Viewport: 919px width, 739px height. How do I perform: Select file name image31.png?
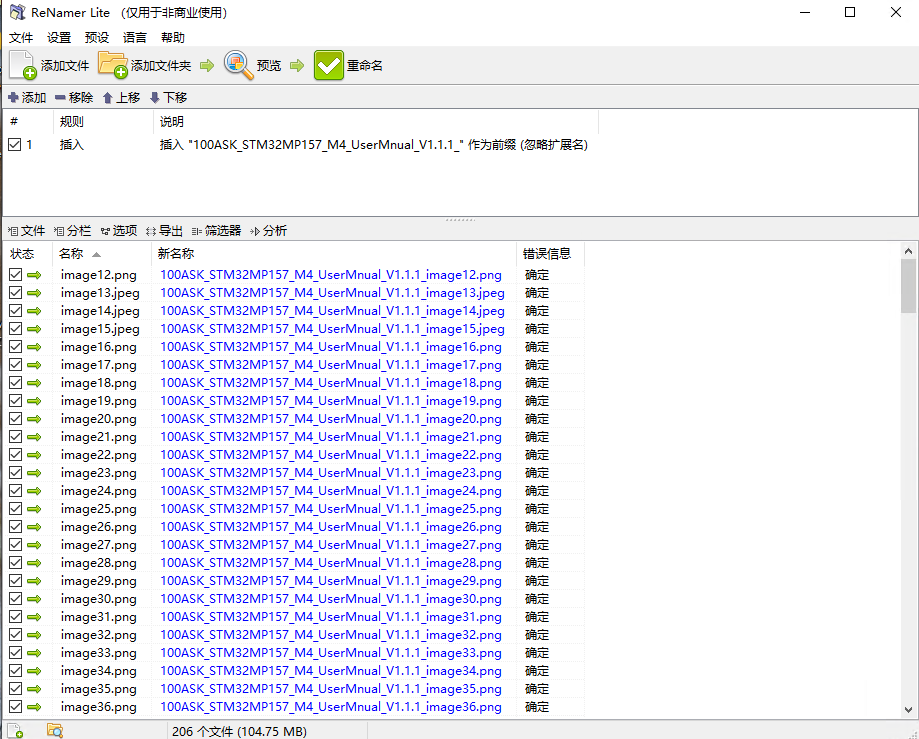(98, 617)
